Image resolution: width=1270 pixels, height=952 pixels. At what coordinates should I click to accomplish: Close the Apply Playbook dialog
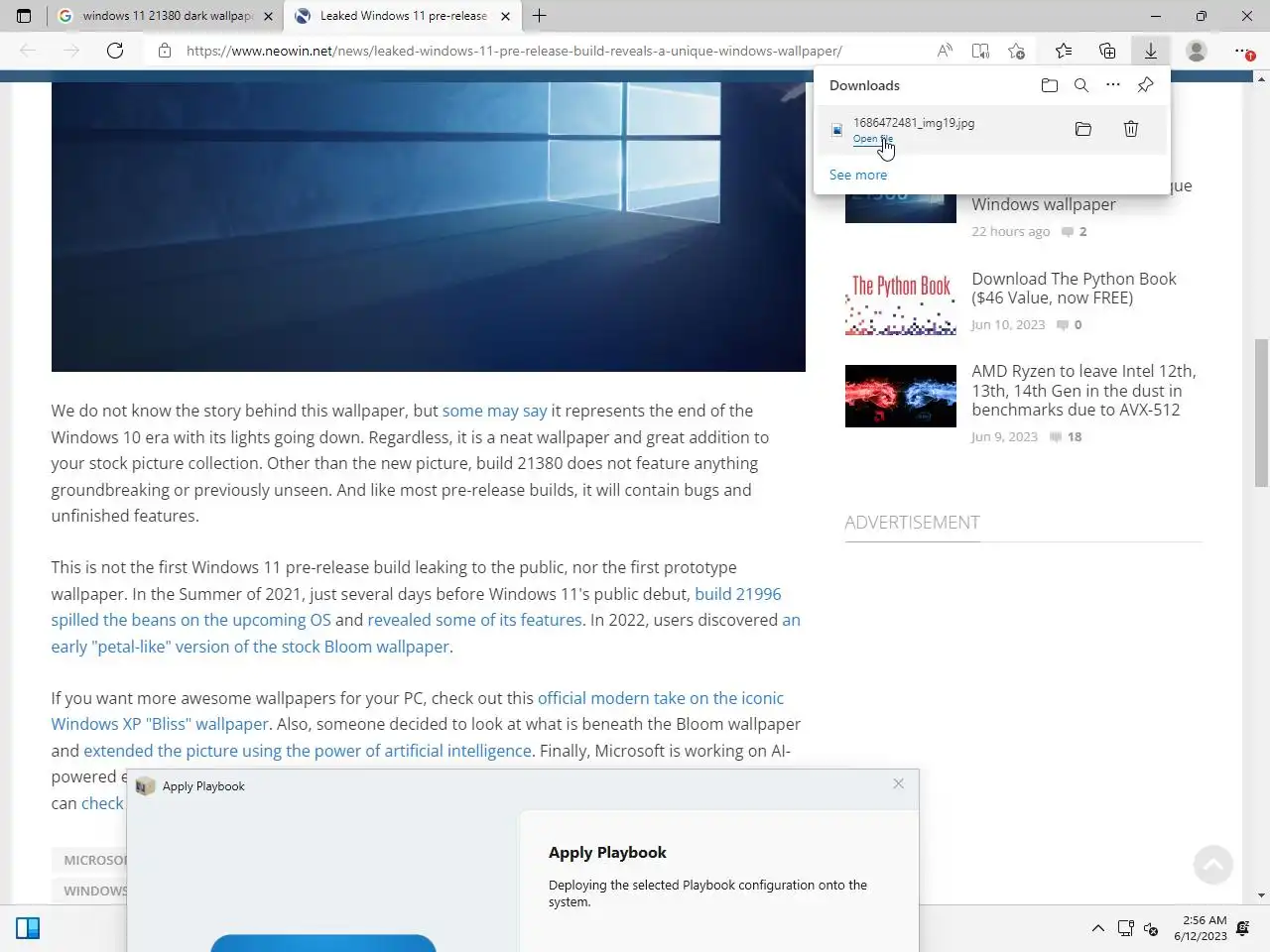pos(899,783)
